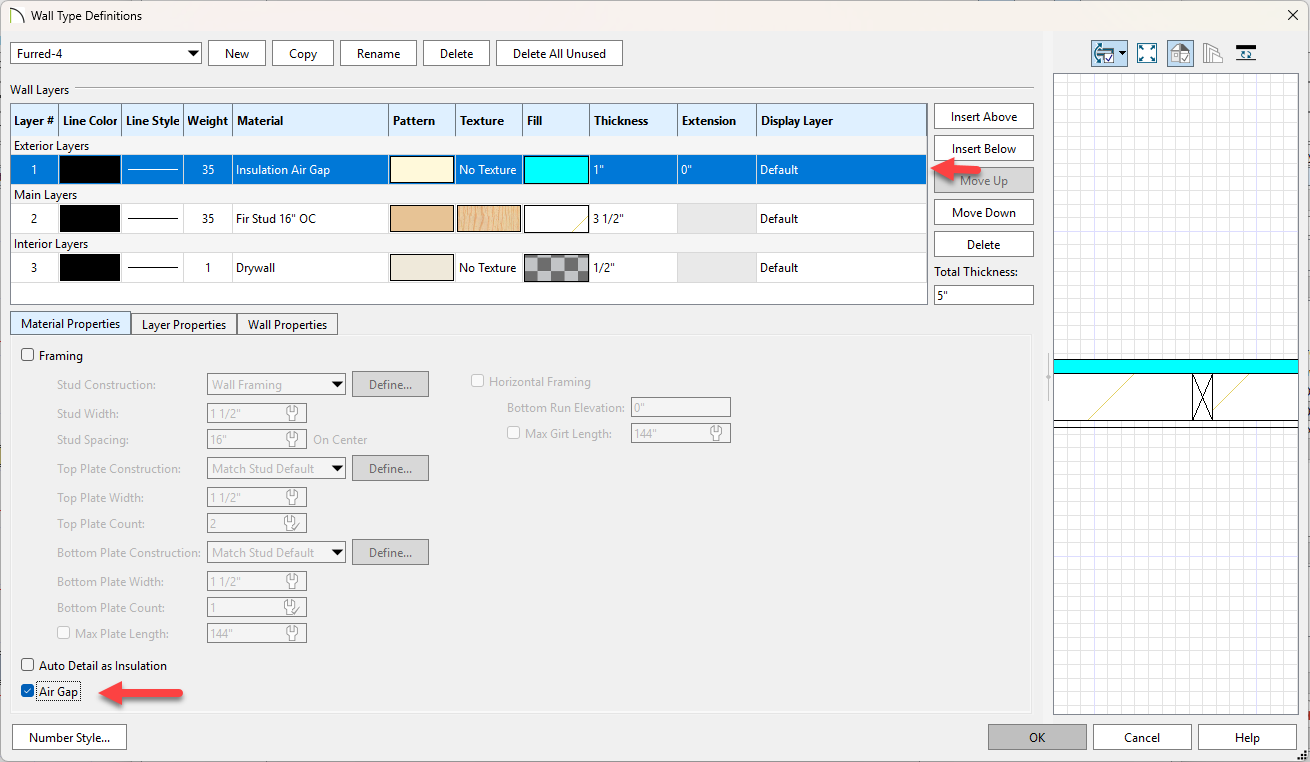Click the Rename button
Screen dimensions: 1310x762
[378, 53]
